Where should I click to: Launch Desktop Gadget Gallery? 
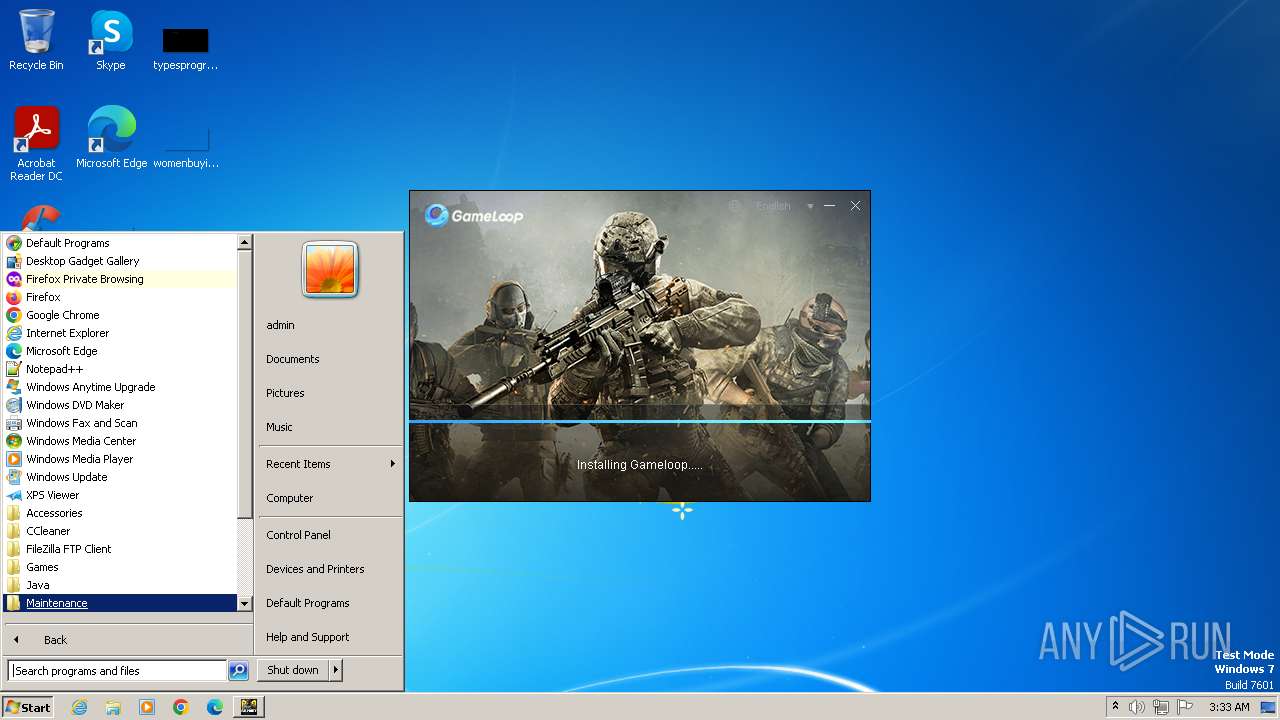tap(120, 261)
